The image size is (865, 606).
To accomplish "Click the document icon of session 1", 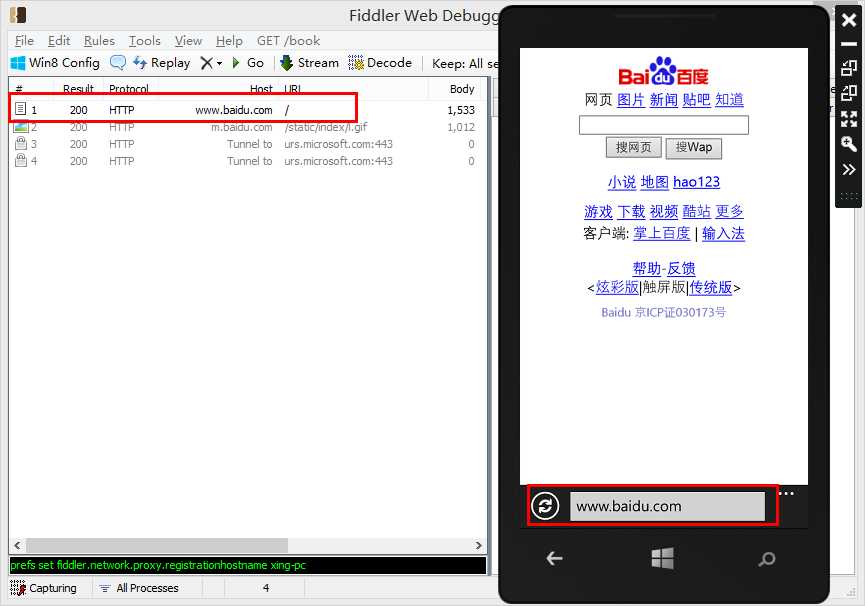I will click(x=20, y=109).
